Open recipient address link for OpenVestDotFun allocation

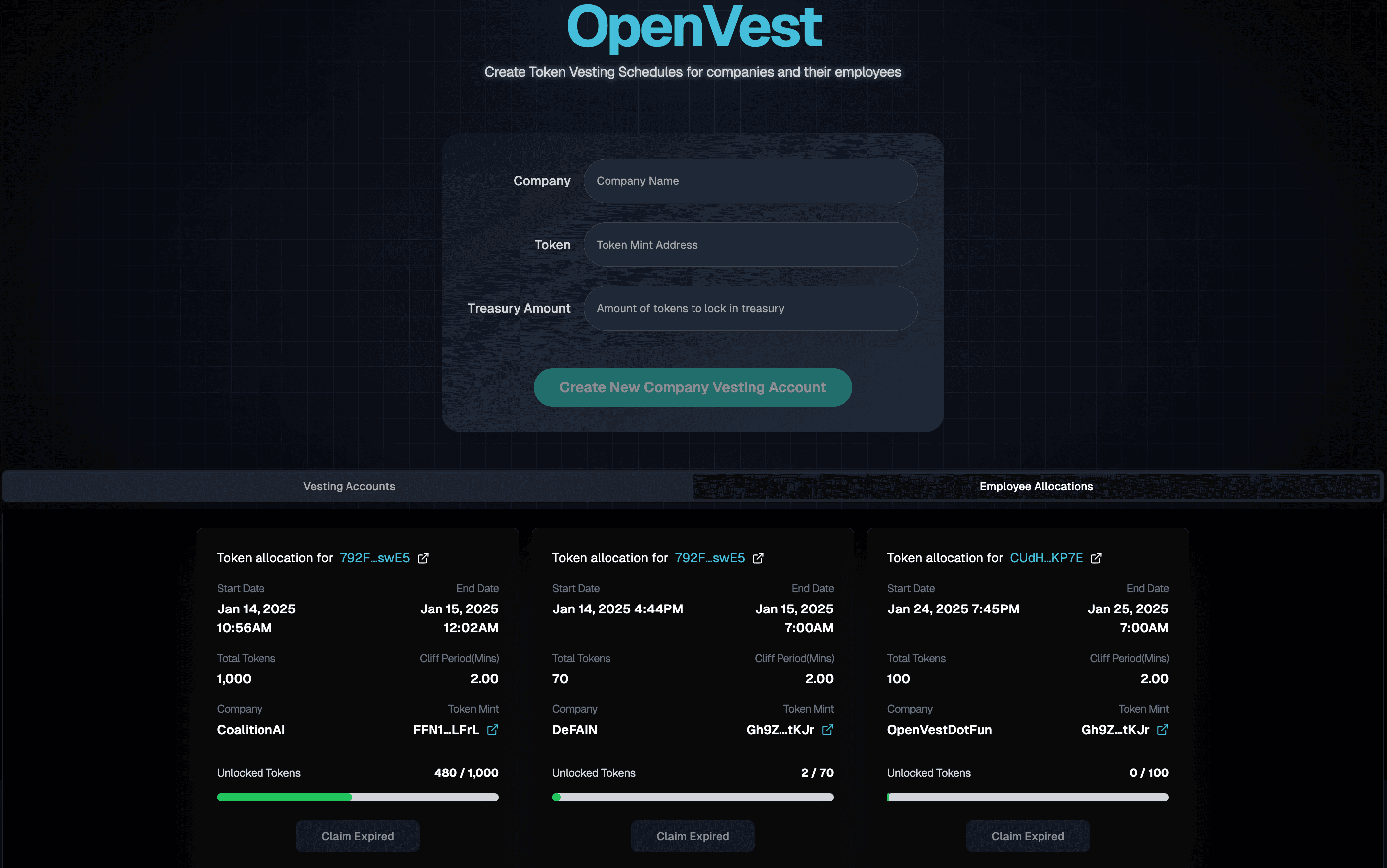(x=1045, y=557)
